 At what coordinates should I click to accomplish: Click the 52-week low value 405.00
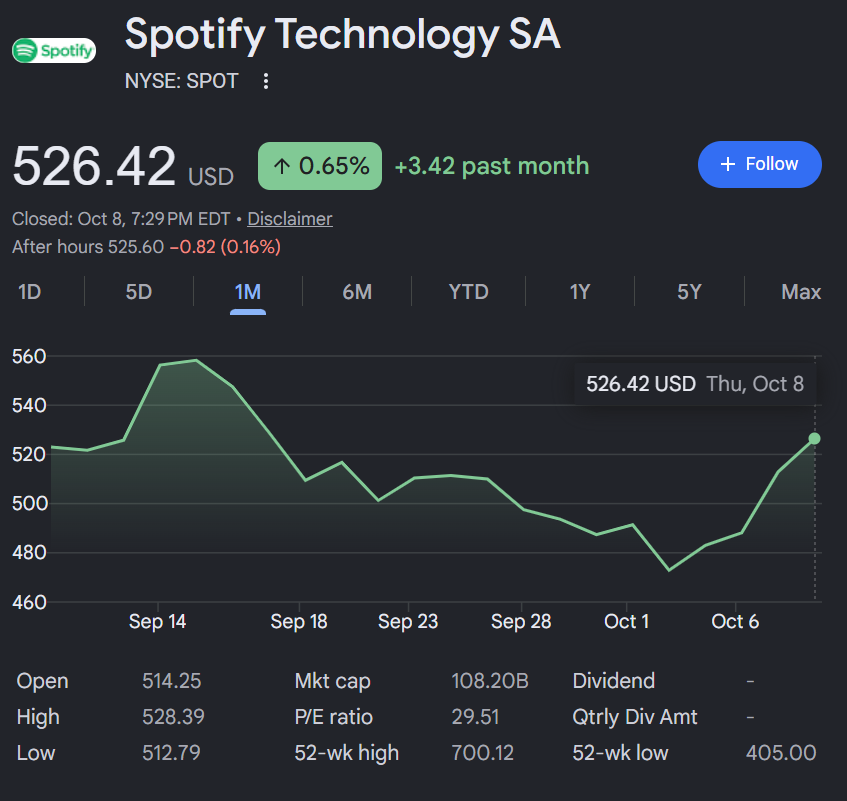(x=781, y=753)
